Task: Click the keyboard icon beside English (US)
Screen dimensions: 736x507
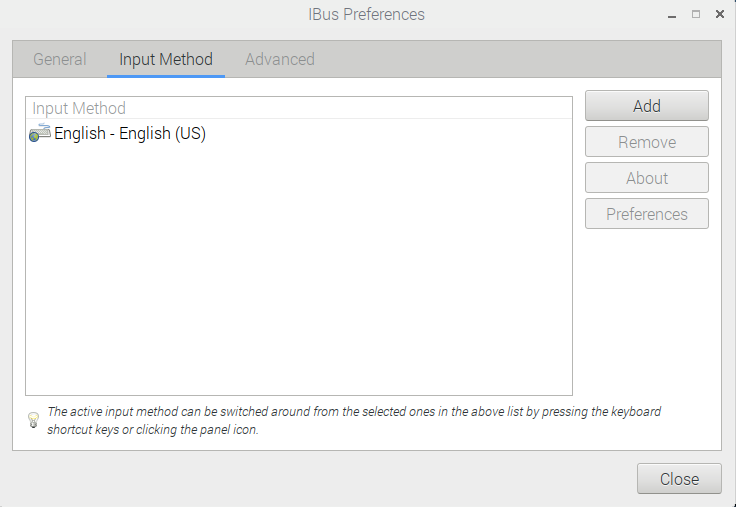Action: tap(40, 133)
